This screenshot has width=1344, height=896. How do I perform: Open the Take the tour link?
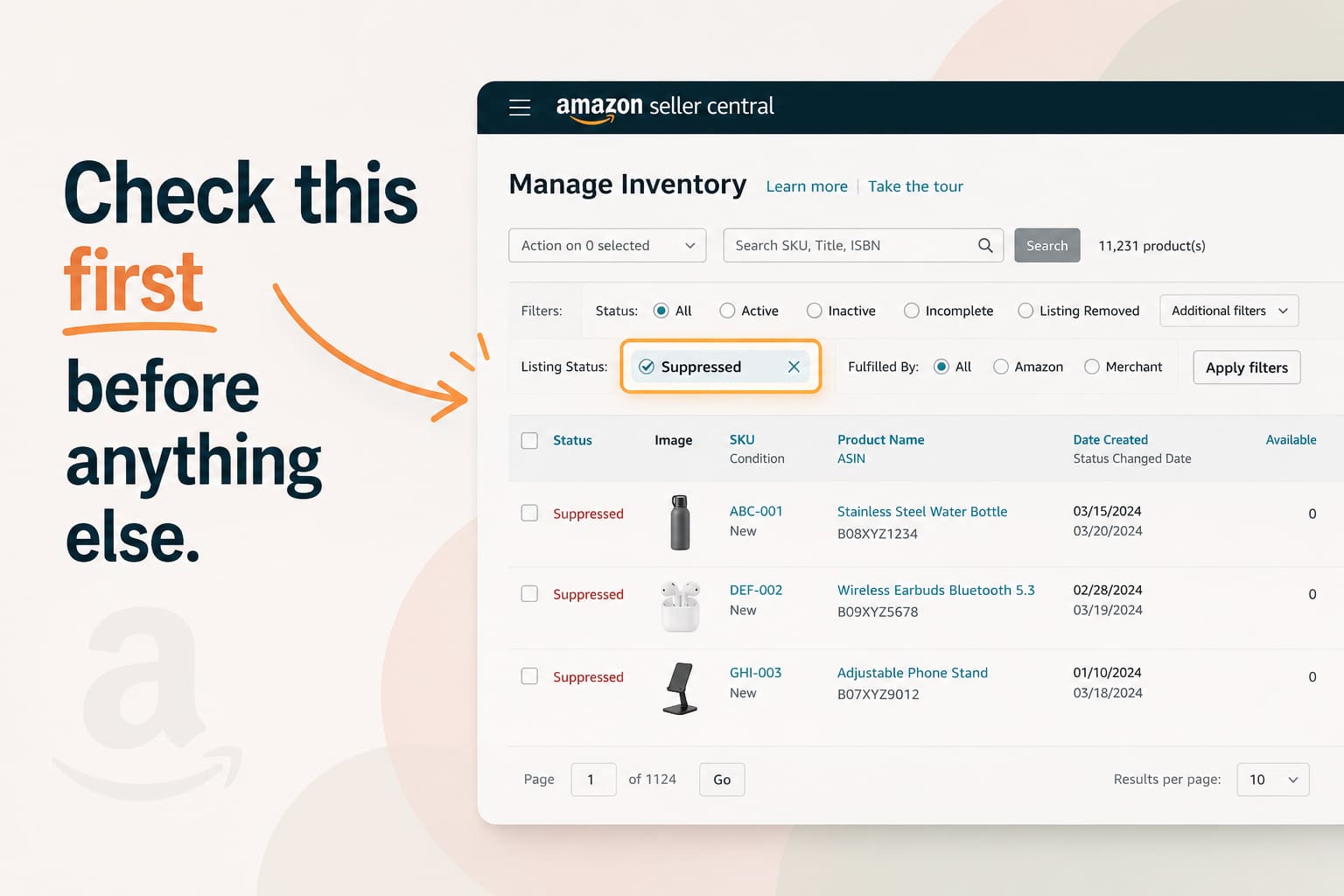point(915,186)
